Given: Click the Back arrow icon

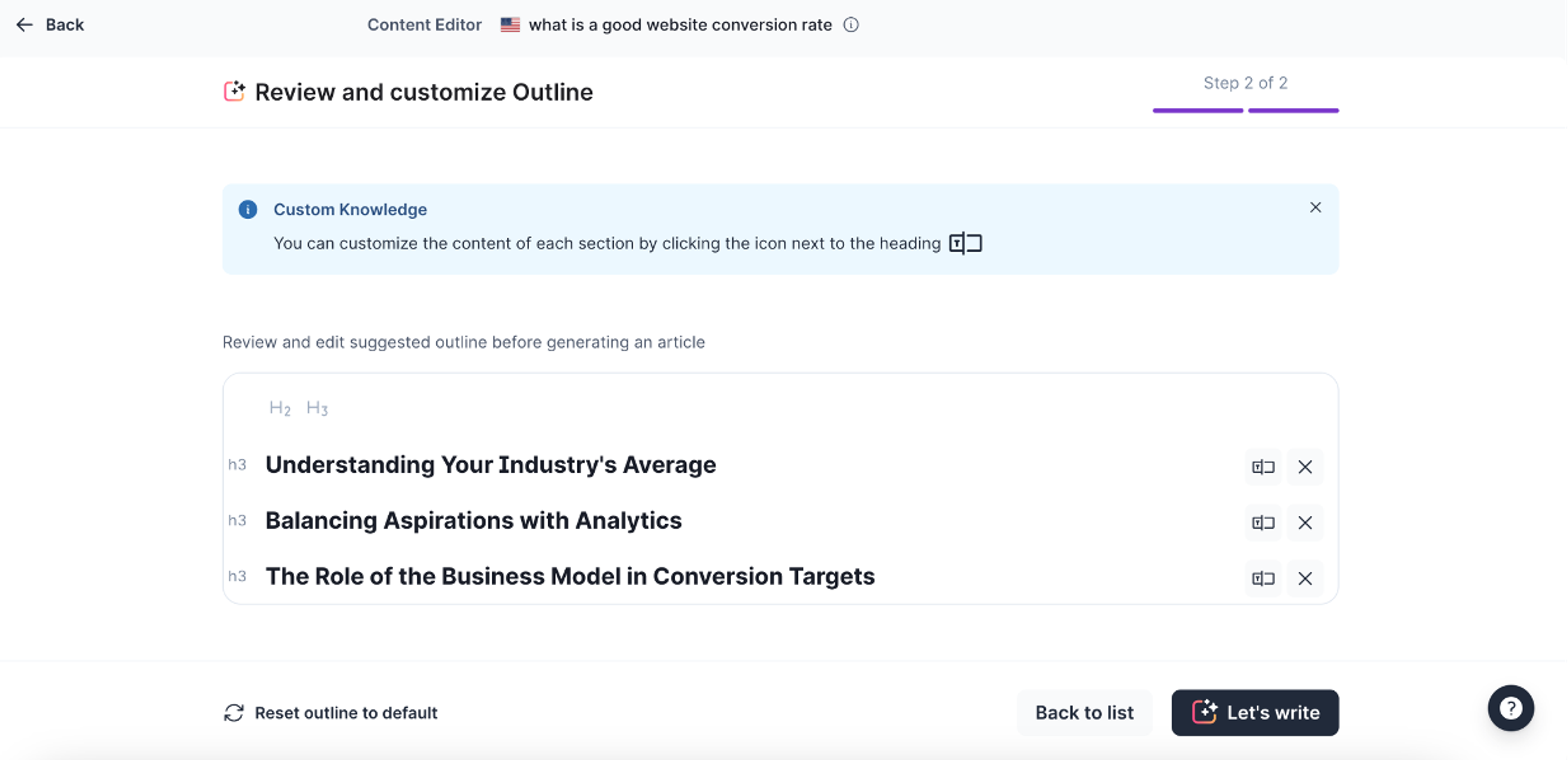Looking at the screenshot, I should click(24, 25).
